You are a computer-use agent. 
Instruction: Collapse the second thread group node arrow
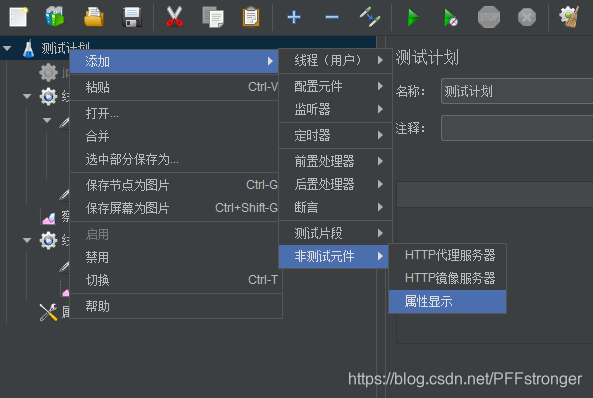[x=27, y=240]
